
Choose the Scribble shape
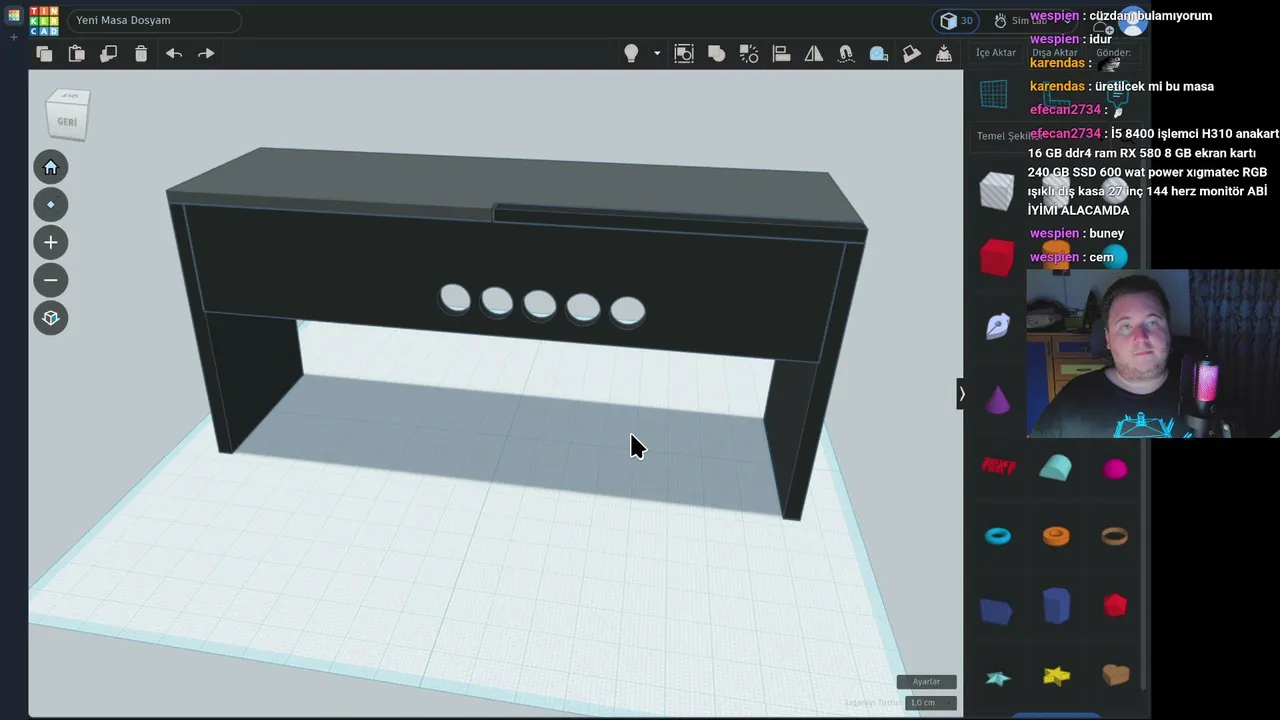(998, 326)
